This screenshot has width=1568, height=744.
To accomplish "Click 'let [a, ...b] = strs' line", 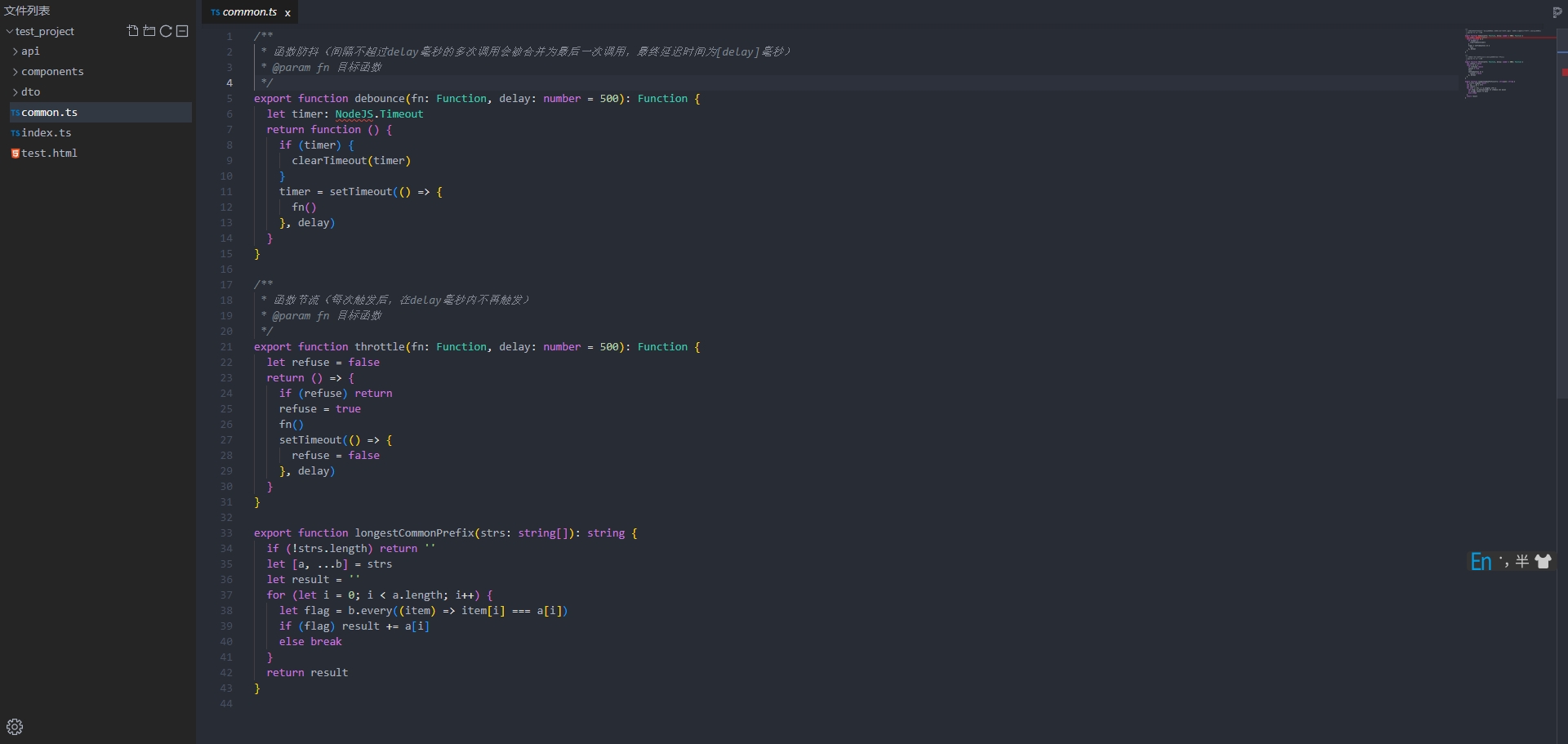I will coord(329,564).
